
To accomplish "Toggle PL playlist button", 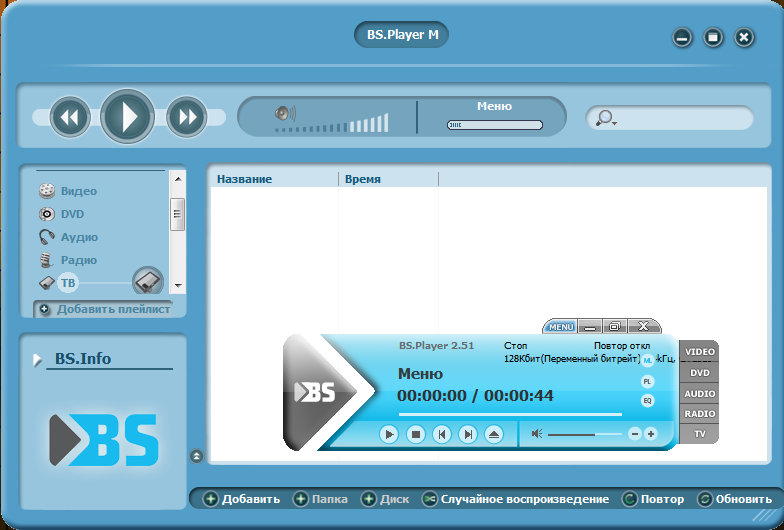I will (648, 382).
